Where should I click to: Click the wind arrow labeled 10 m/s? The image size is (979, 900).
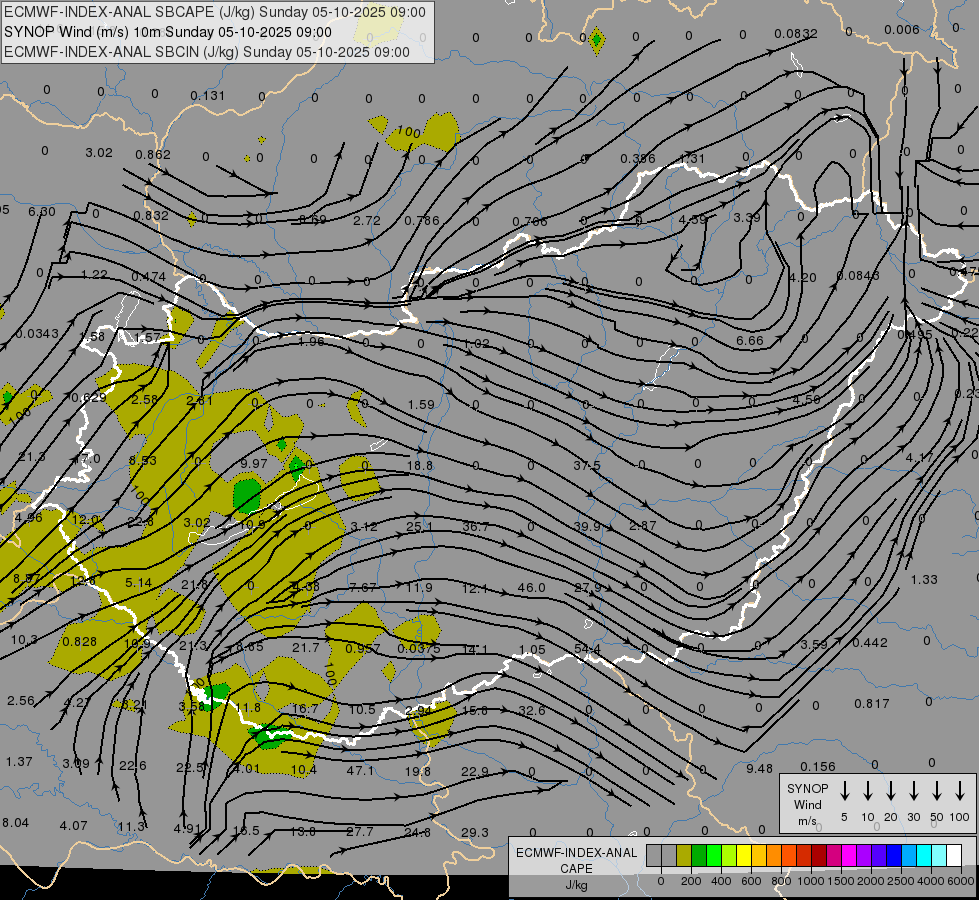pos(868,791)
